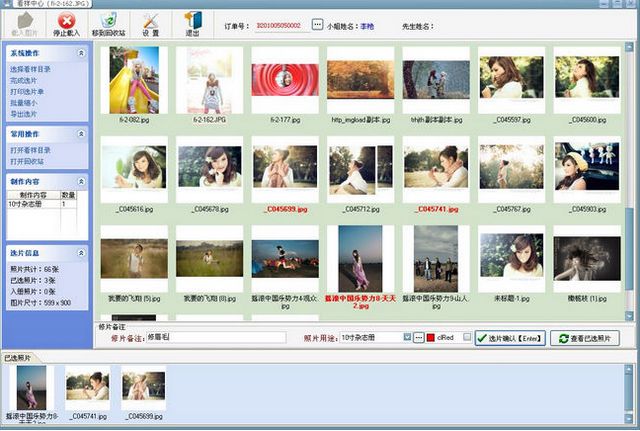Click the 停止载入 stop loading icon
Image resolution: width=640 pixels, height=431 pixels.
pyautogui.click(x=66, y=20)
